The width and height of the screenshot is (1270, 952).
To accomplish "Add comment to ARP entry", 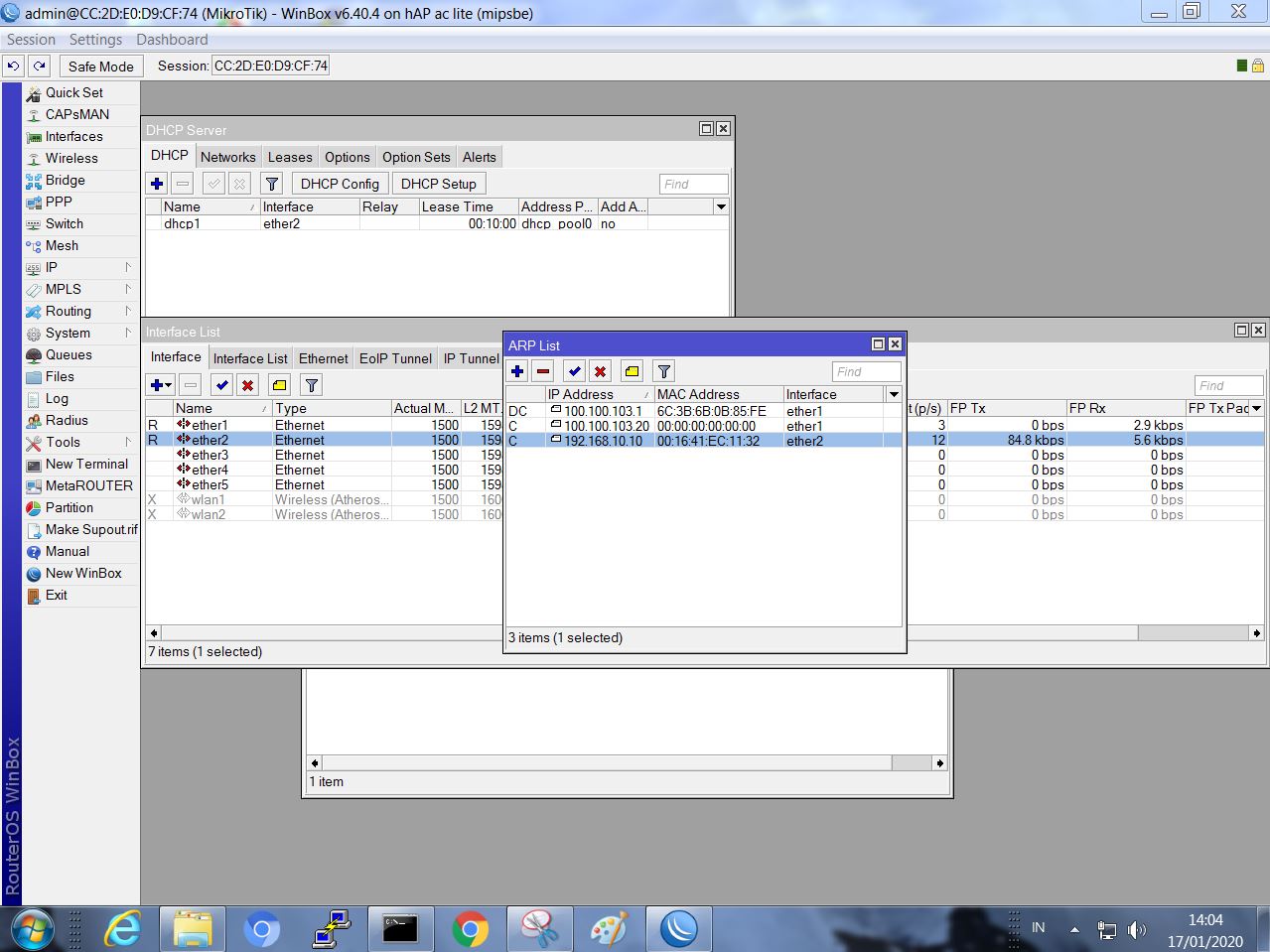I will (632, 371).
